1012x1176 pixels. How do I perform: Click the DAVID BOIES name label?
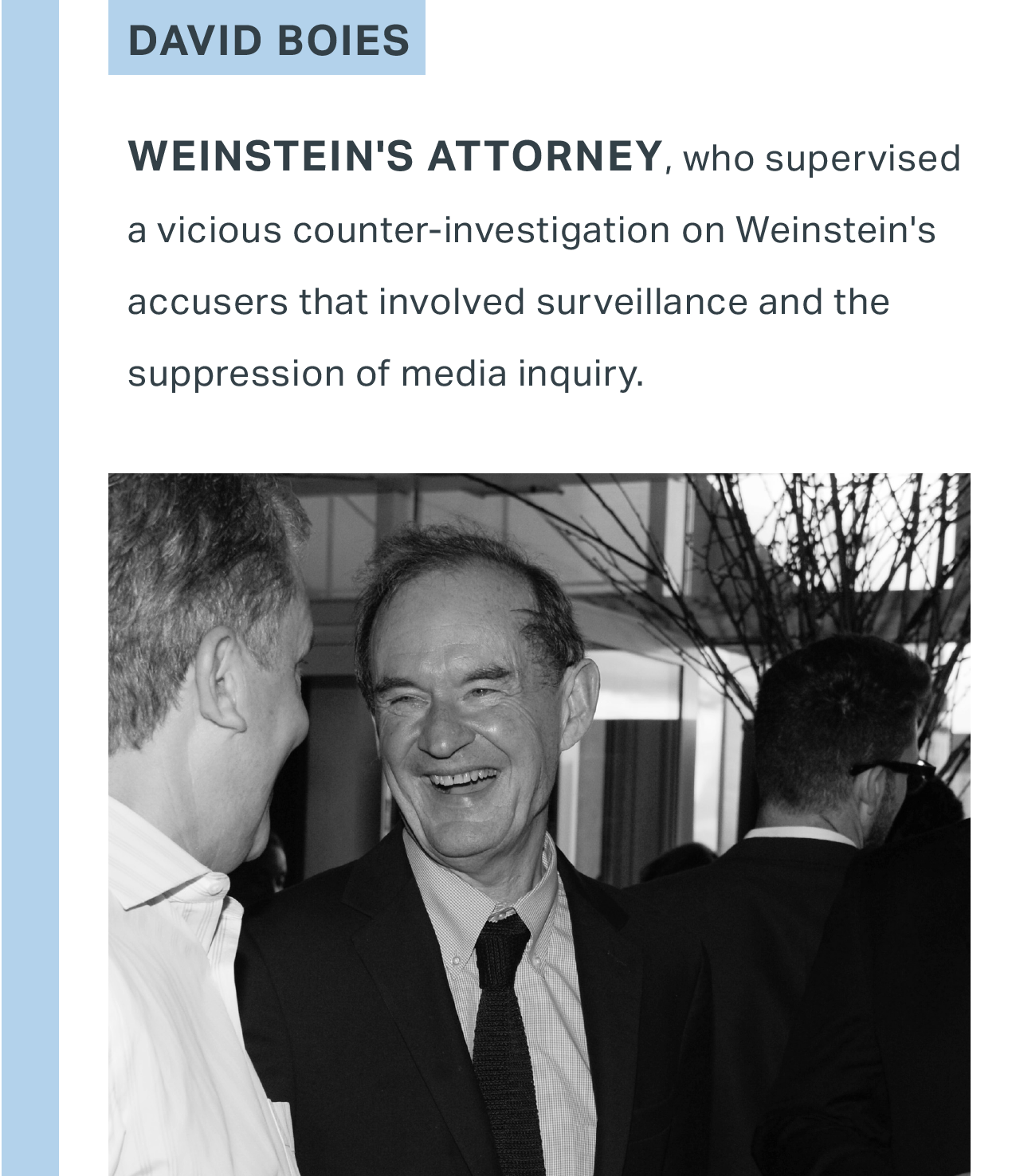(x=268, y=40)
